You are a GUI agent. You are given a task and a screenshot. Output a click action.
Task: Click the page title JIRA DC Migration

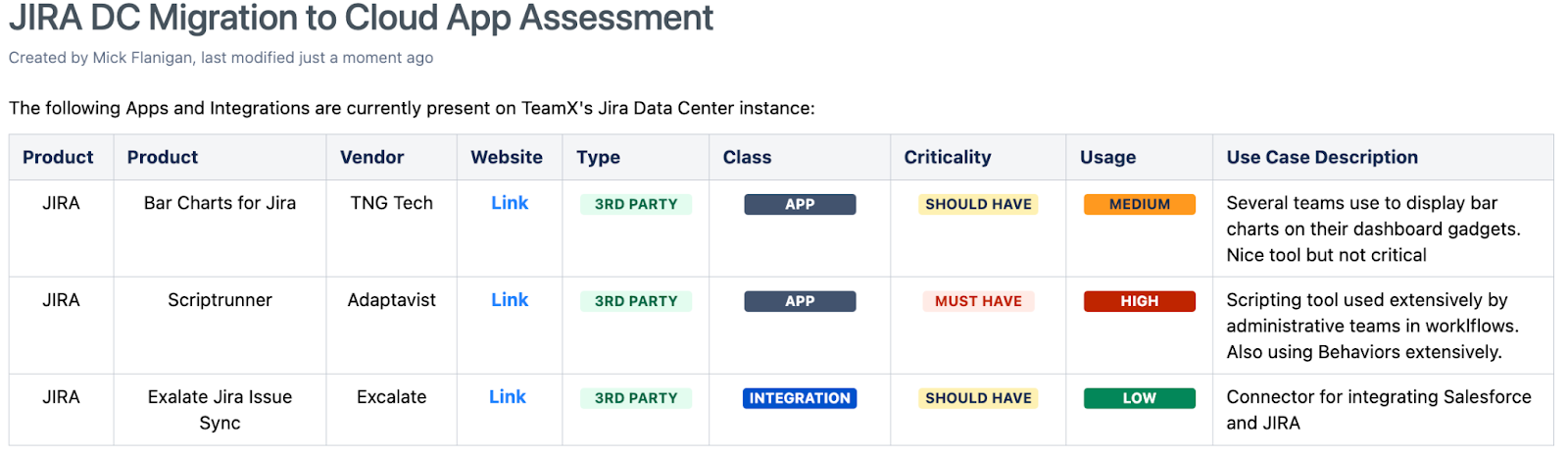click(x=361, y=18)
